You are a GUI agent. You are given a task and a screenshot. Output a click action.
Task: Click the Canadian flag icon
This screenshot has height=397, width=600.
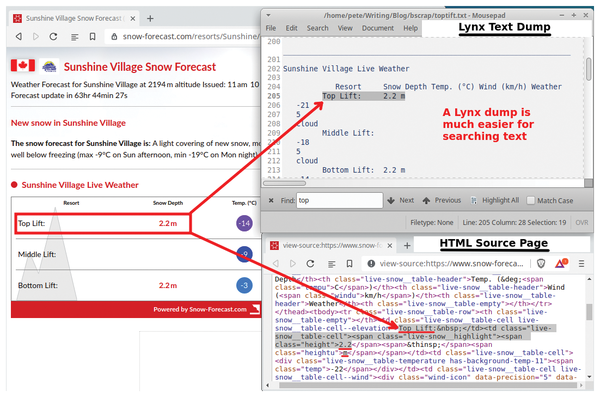pos(23,65)
